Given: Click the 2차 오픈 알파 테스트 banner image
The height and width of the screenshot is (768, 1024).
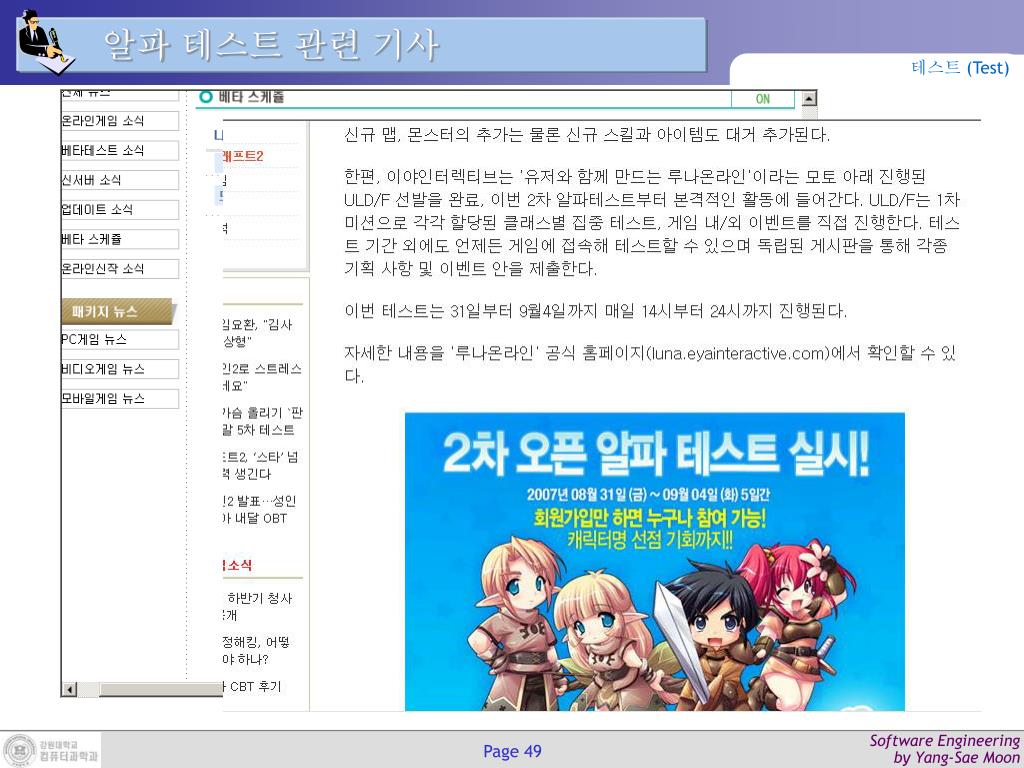Looking at the screenshot, I should [654, 562].
